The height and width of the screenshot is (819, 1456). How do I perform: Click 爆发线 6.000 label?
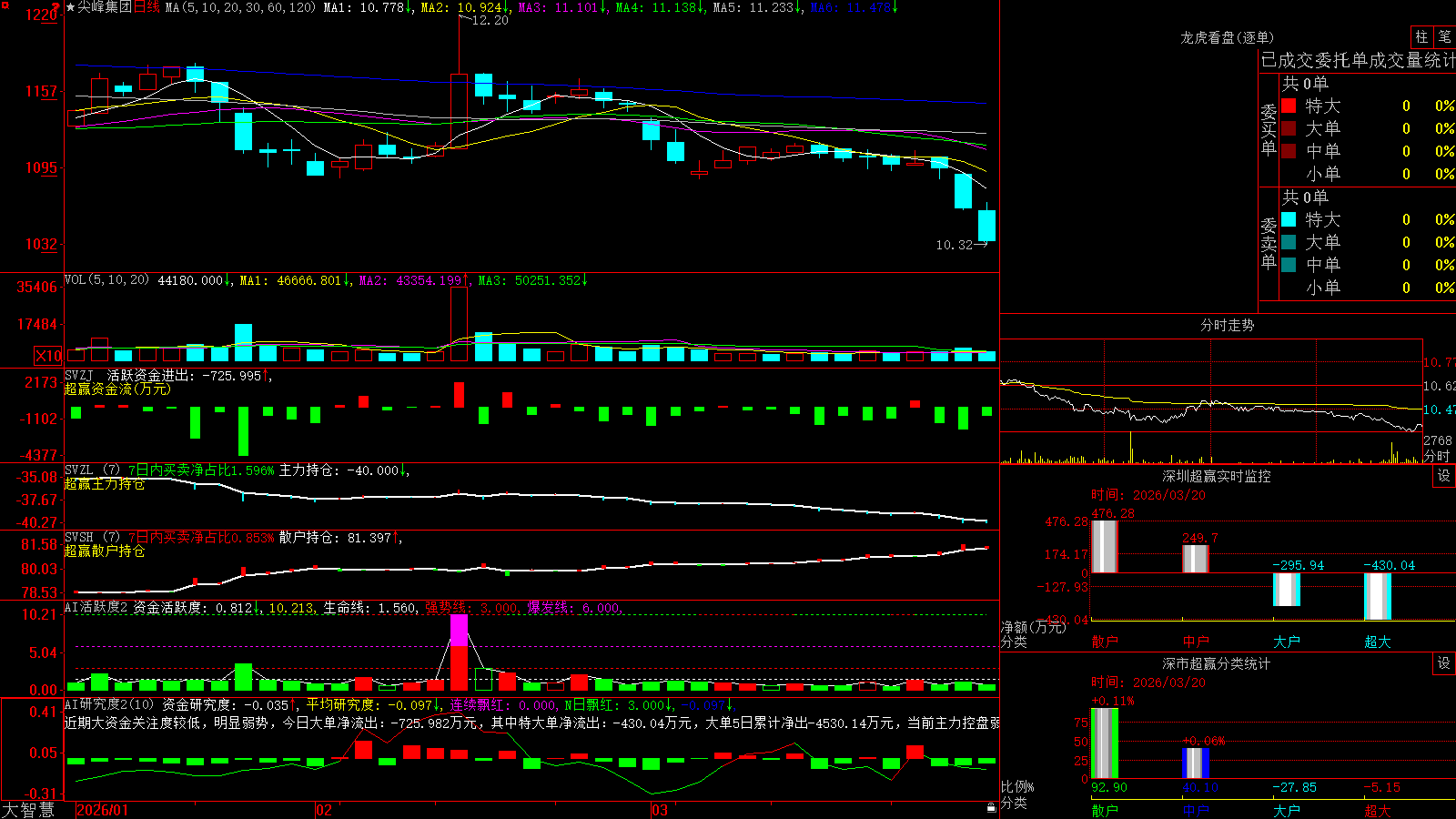(x=574, y=608)
